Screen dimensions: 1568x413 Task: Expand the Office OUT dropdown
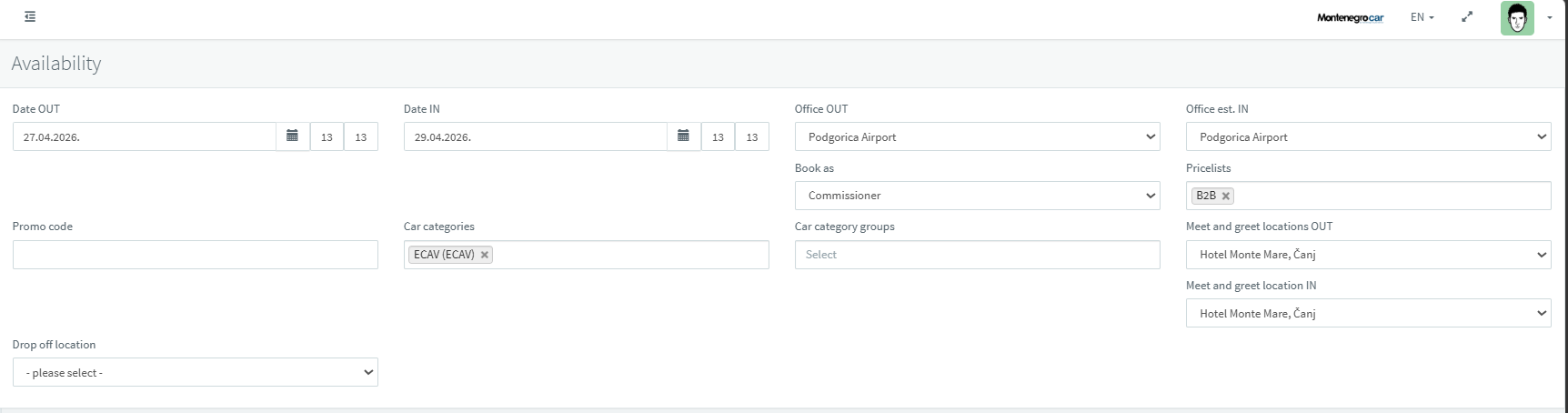click(977, 136)
